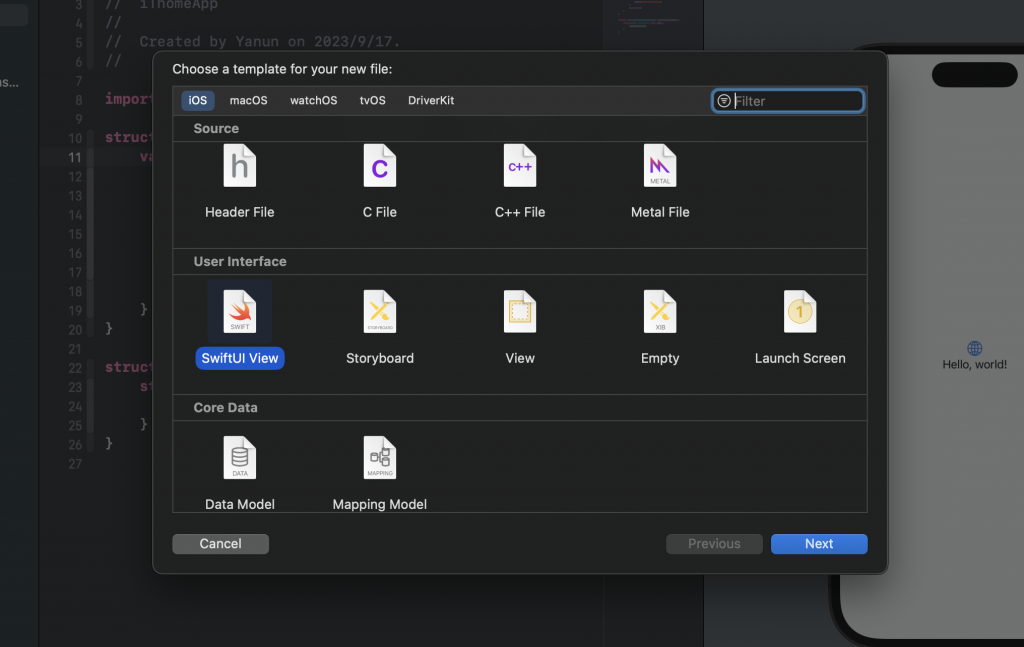This screenshot has width=1024, height=647.
Task: Click the filter icon in the search field
Action: coord(724,101)
